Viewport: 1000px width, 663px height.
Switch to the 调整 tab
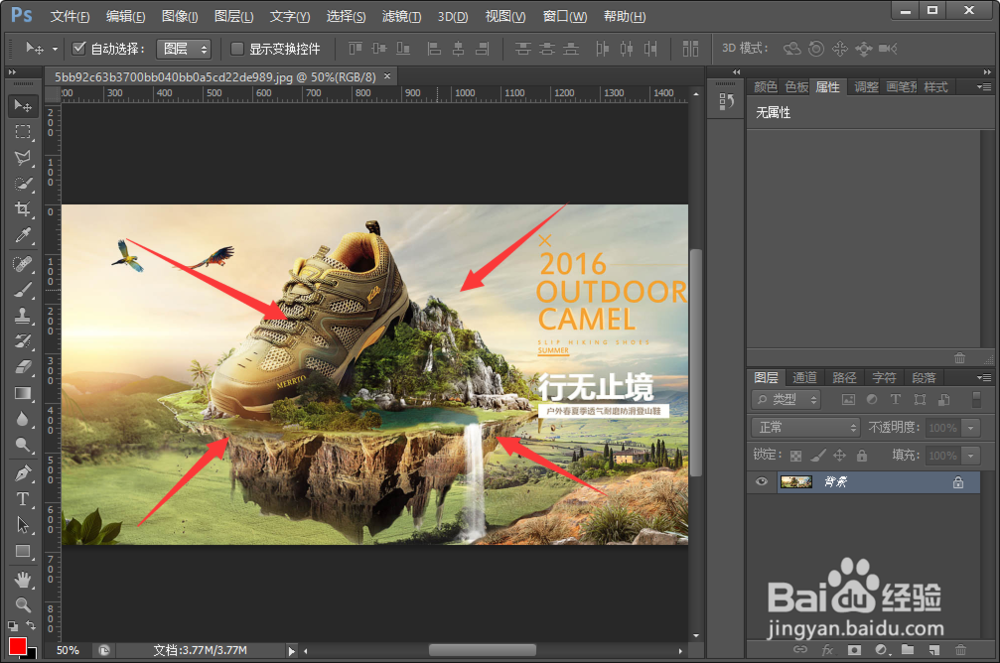(866, 87)
